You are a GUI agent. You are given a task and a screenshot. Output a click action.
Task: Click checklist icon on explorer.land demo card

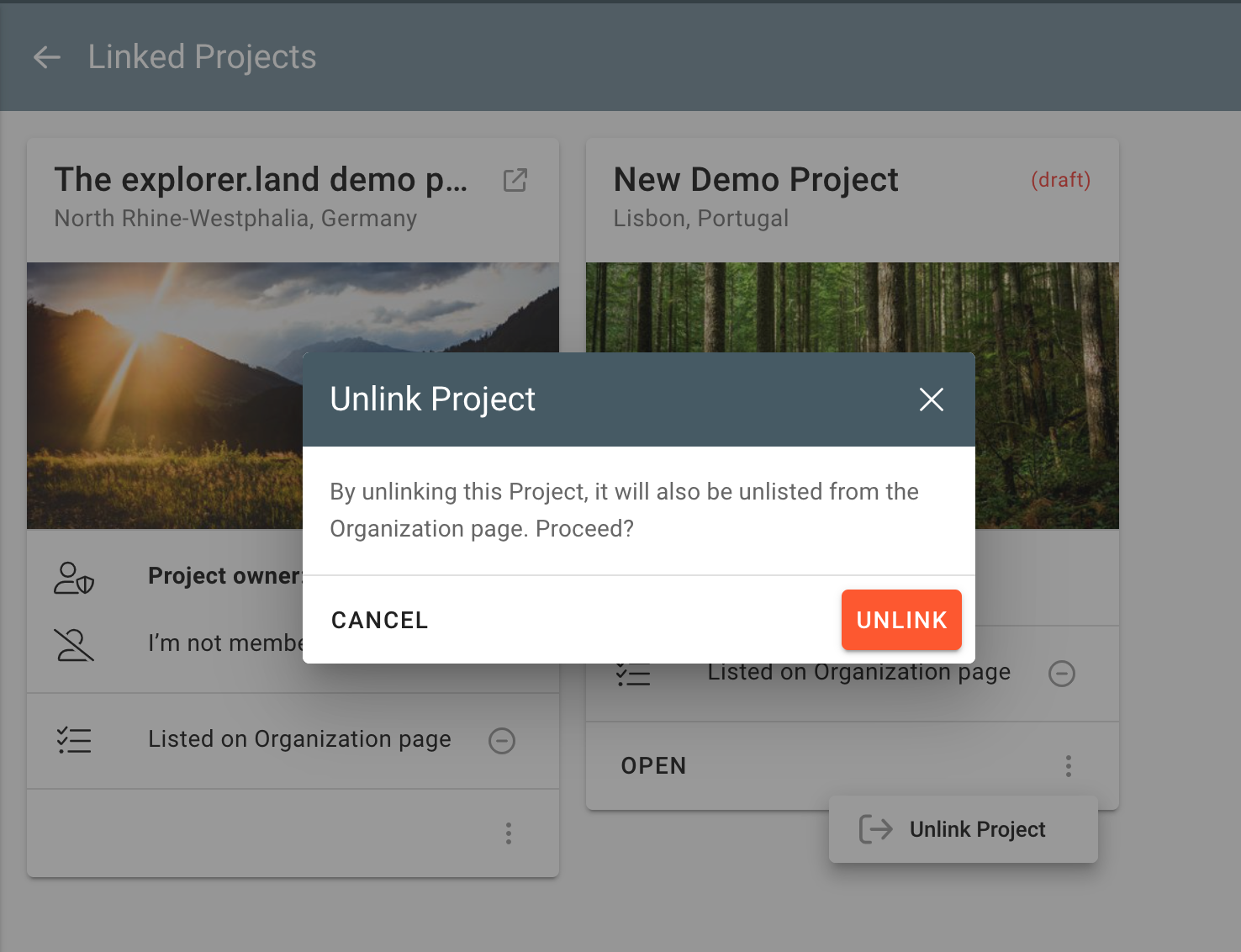pos(74,740)
